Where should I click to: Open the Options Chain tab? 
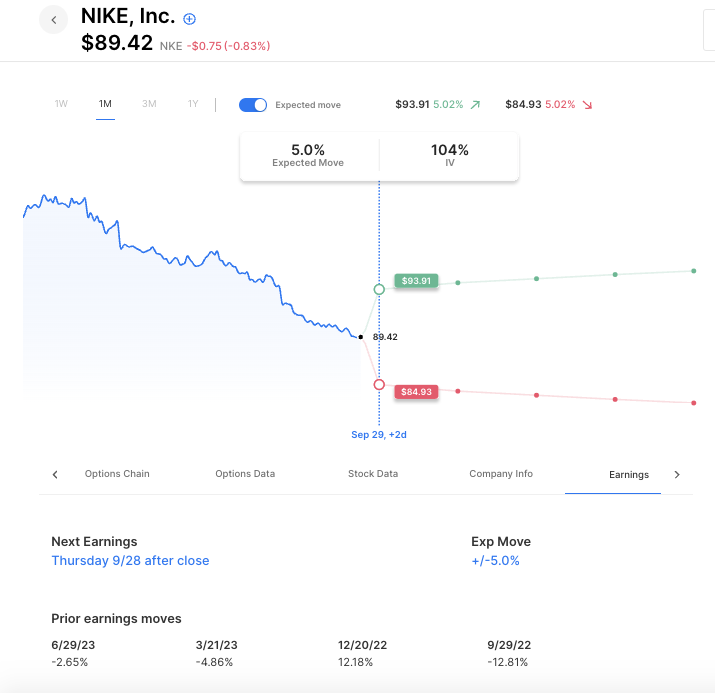coord(117,474)
